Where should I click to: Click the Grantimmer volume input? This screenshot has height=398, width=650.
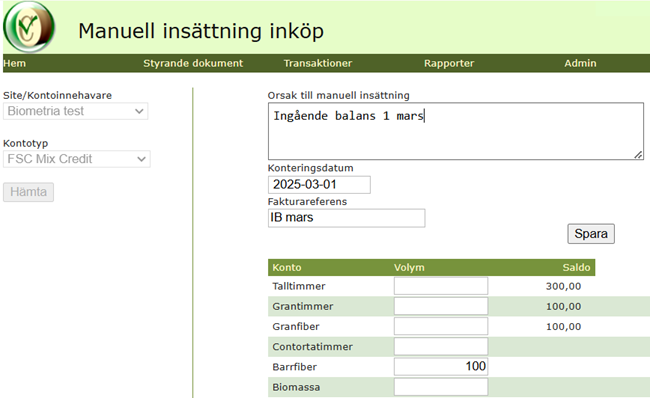pyautogui.click(x=441, y=306)
